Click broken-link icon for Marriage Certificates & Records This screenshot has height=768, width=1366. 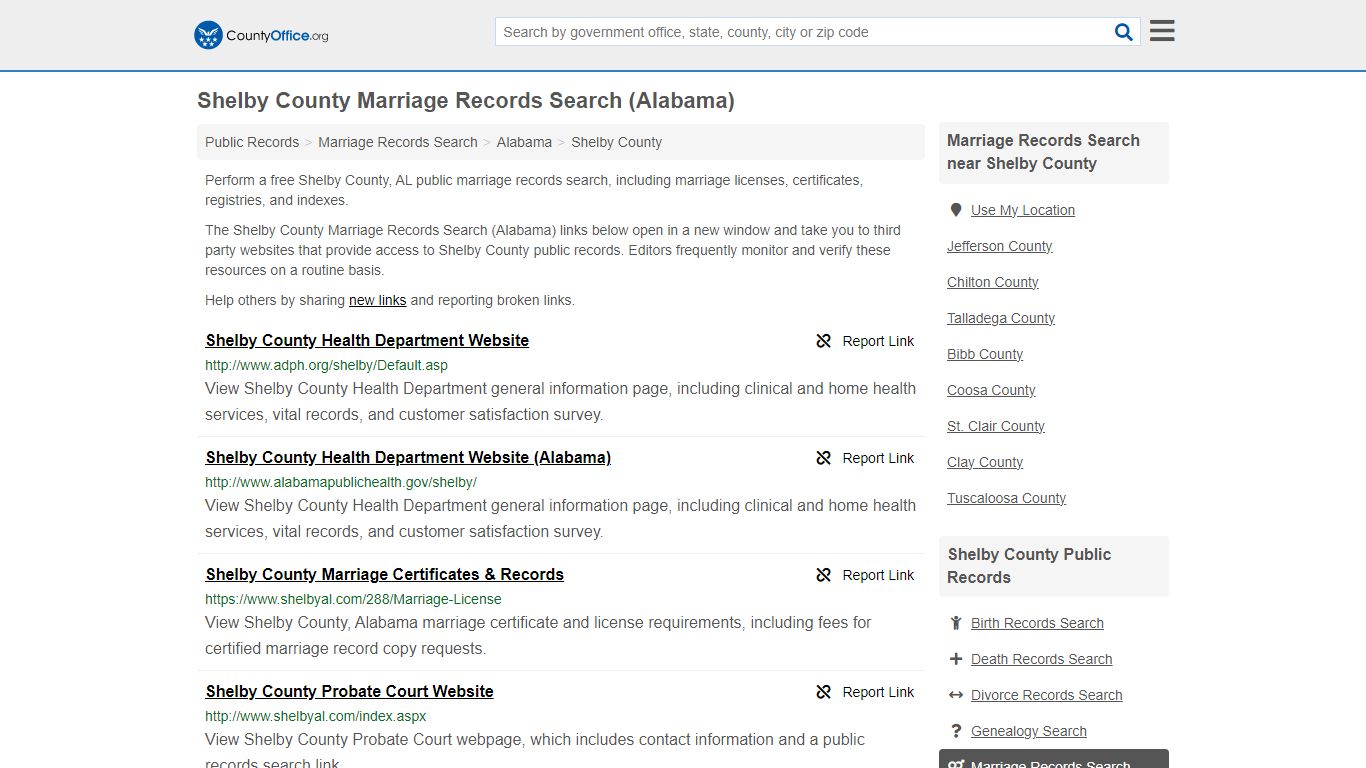pyautogui.click(x=824, y=575)
